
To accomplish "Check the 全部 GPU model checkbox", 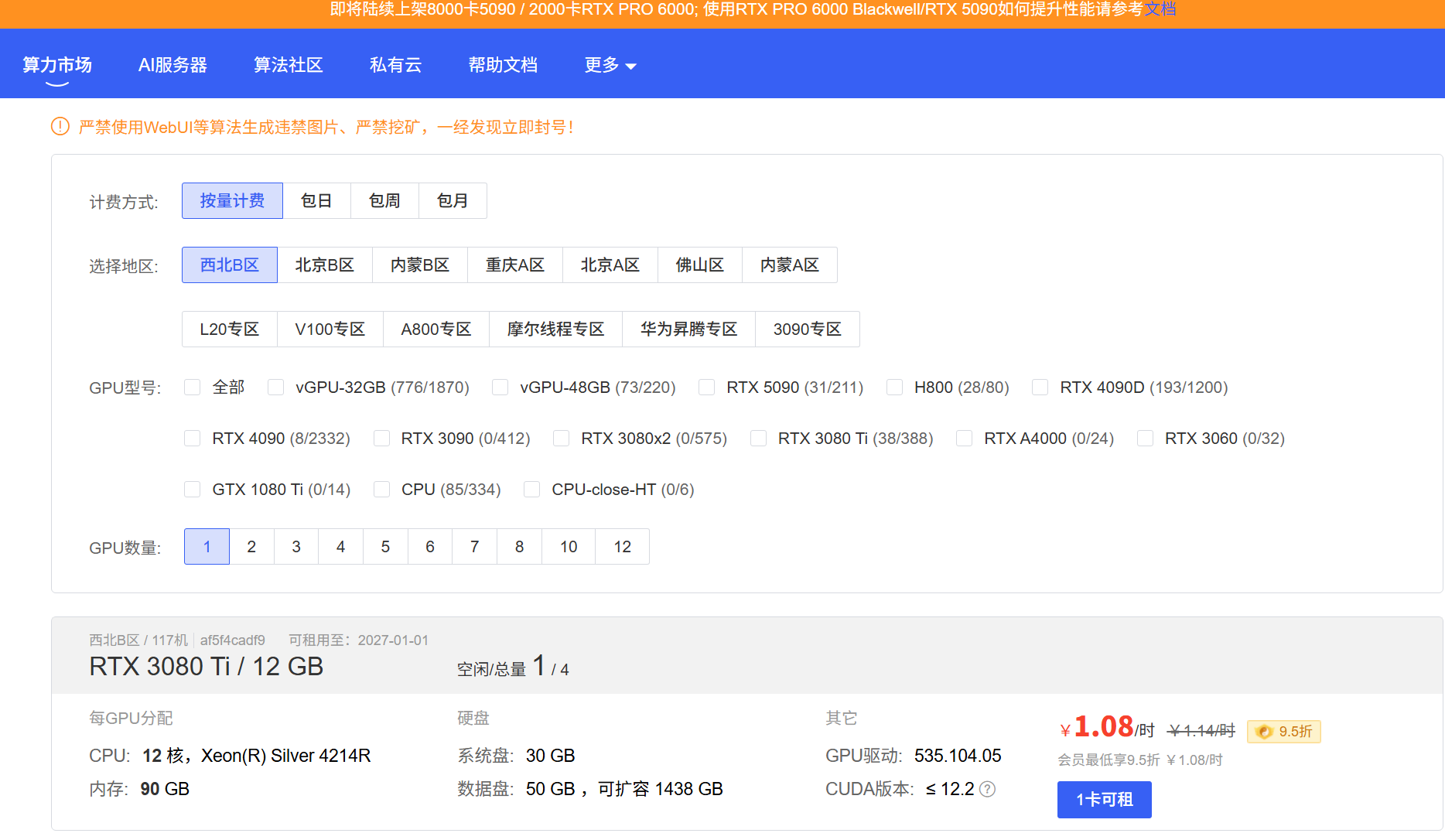I will 193,388.
